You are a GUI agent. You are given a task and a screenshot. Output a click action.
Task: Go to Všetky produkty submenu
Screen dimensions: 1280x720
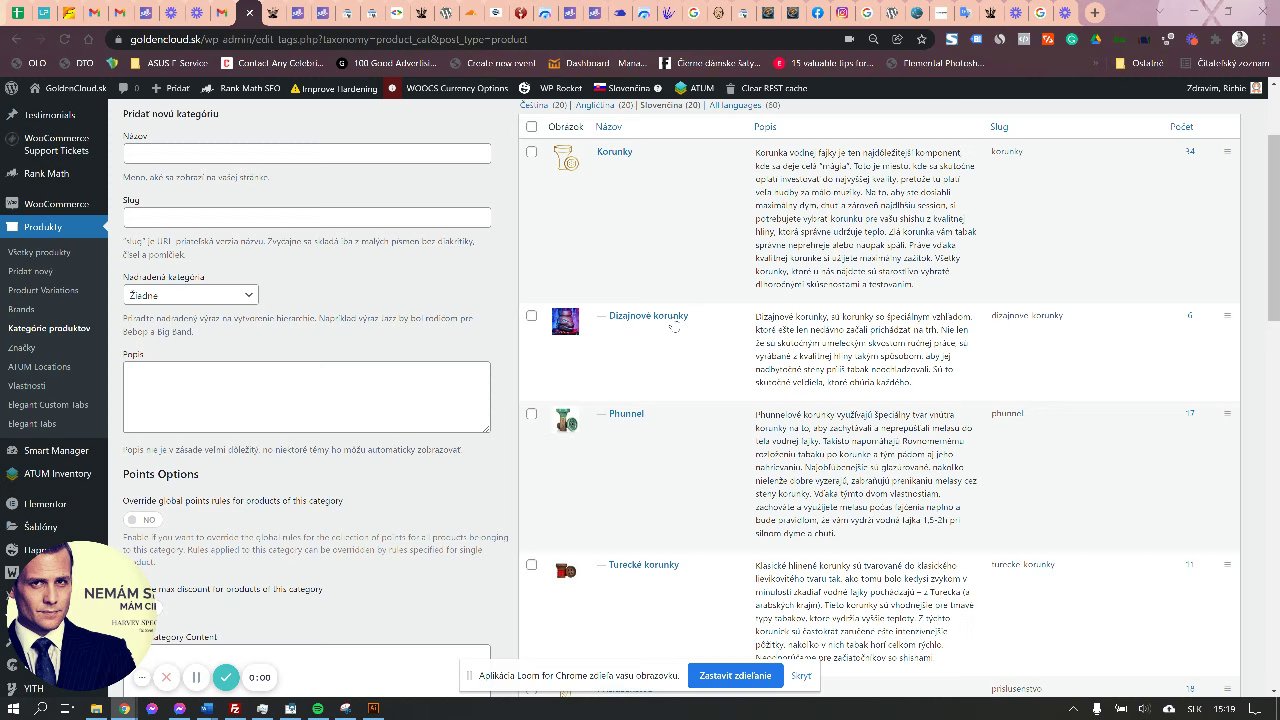pyautogui.click(x=39, y=252)
